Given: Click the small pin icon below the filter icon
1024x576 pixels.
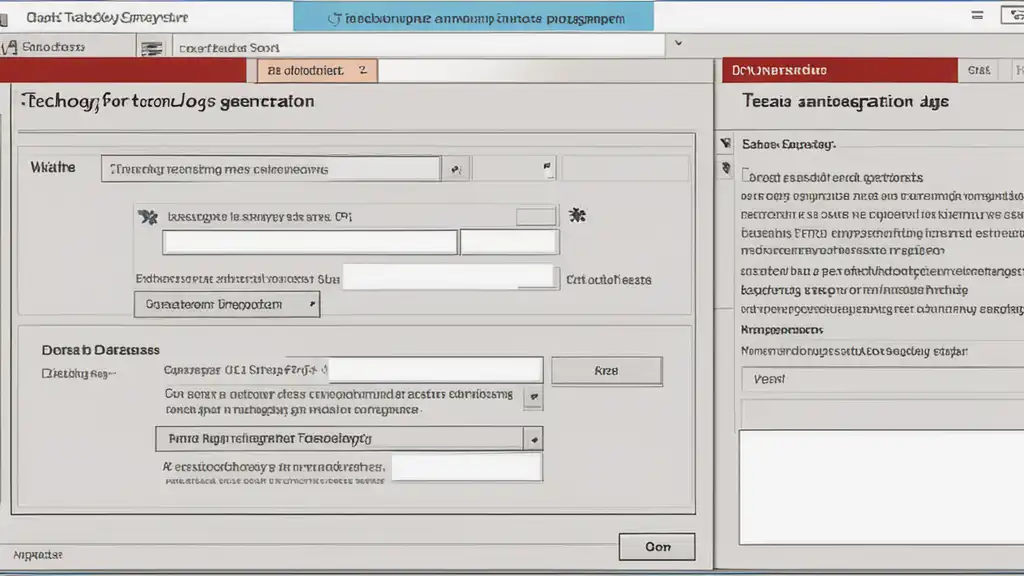Looking at the screenshot, I should point(726,168).
